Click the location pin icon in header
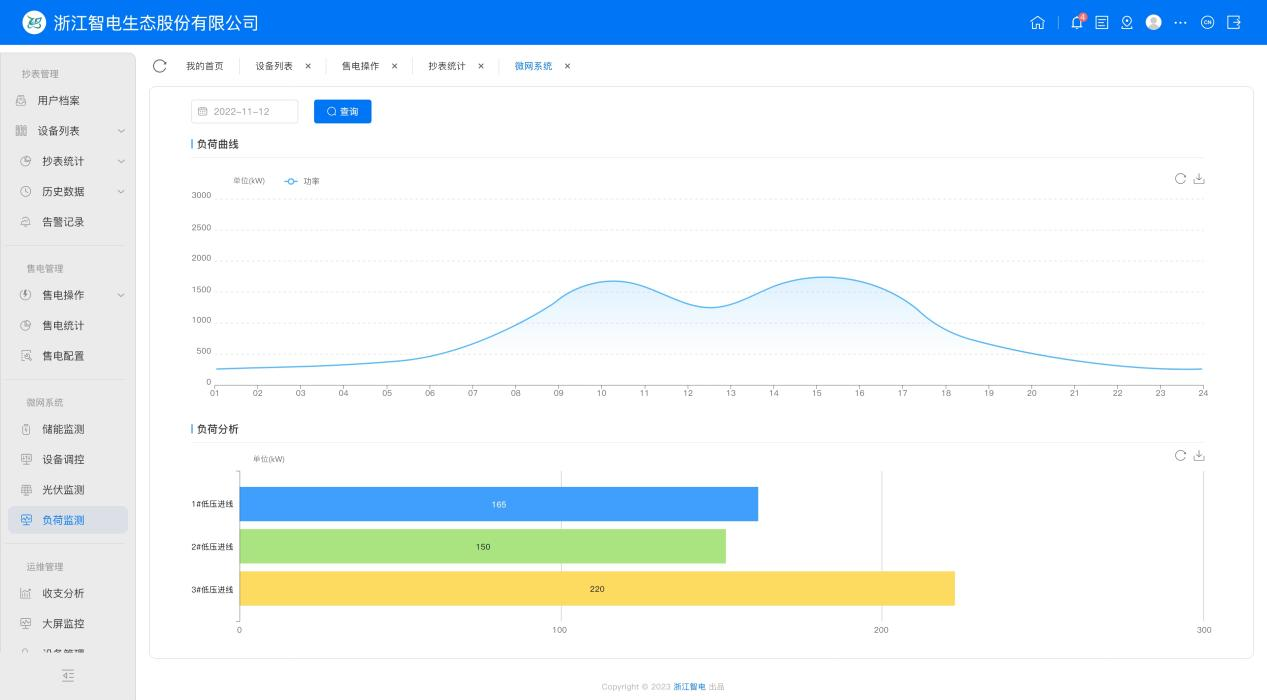1267x700 pixels. pyautogui.click(x=1127, y=23)
